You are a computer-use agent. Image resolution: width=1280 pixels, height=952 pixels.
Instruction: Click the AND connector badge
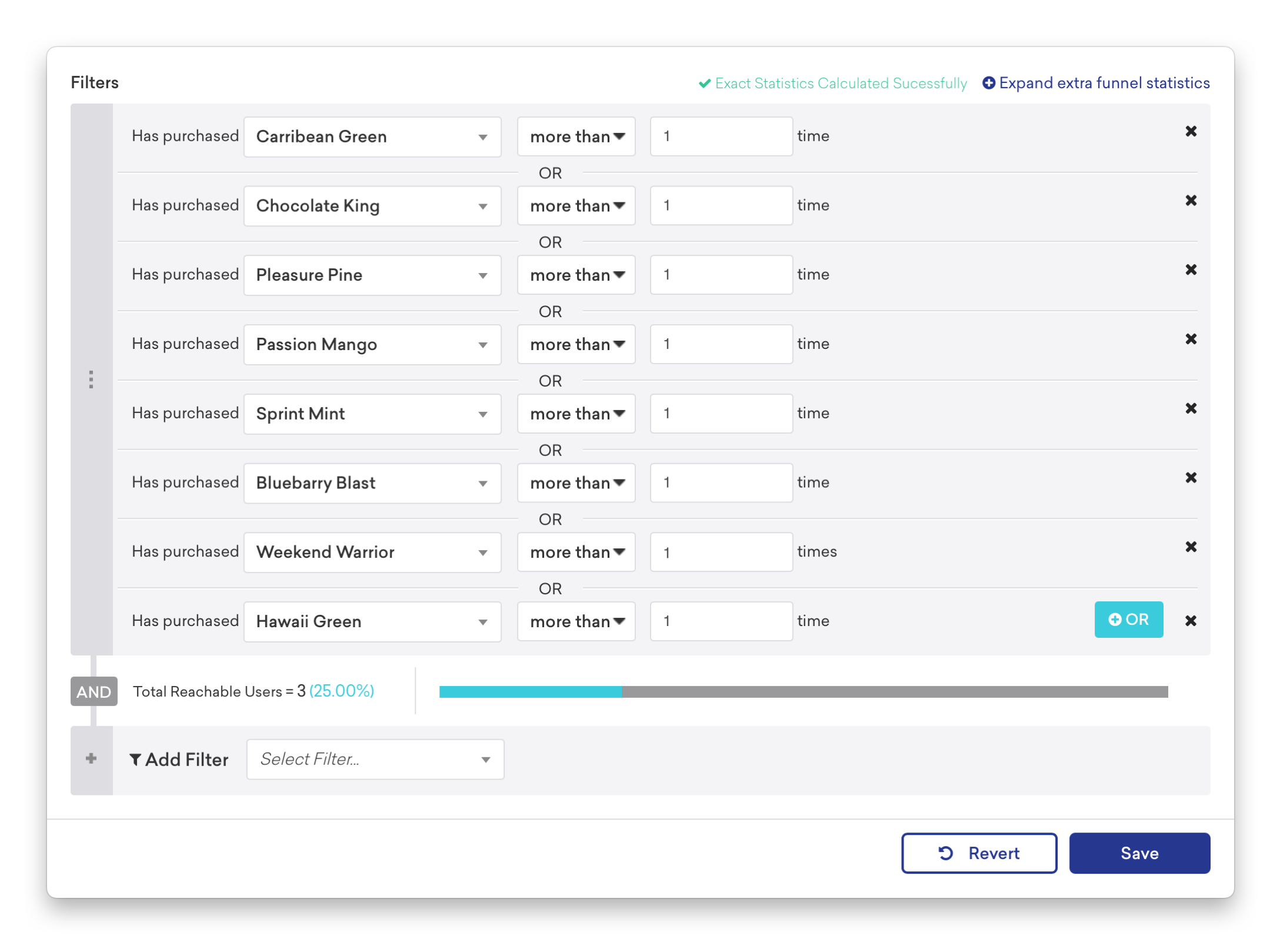tap(94, 691)
